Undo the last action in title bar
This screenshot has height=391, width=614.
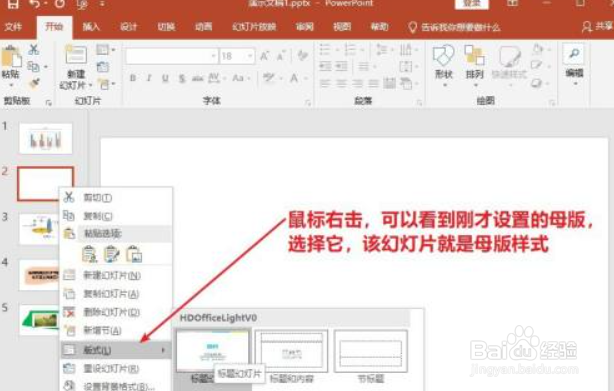tap(34, 4)
